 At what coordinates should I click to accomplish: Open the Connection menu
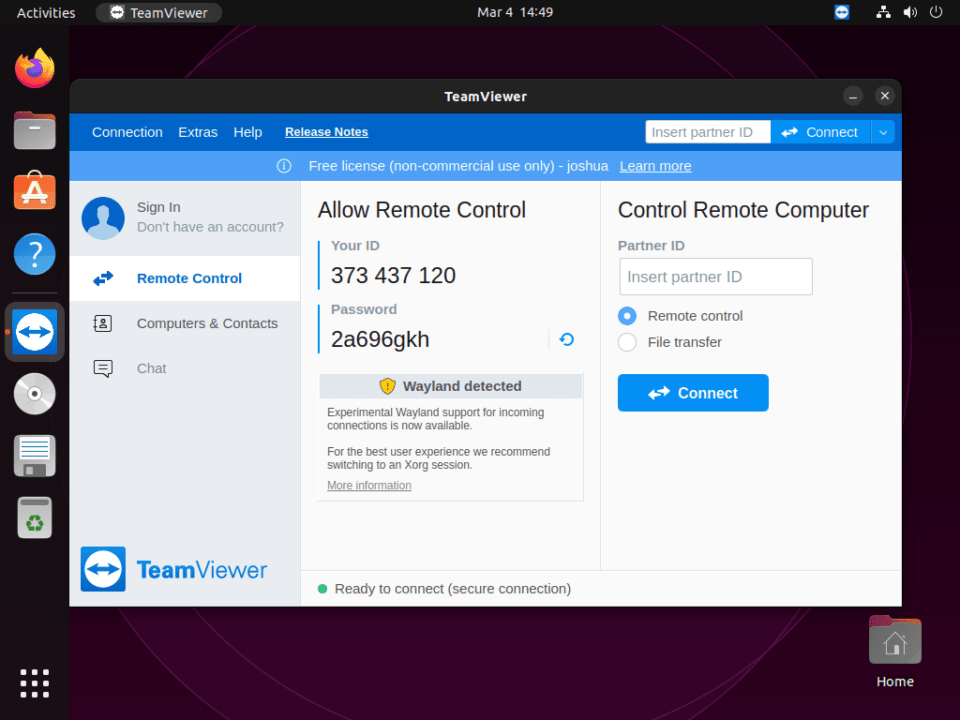click(127, 132)
